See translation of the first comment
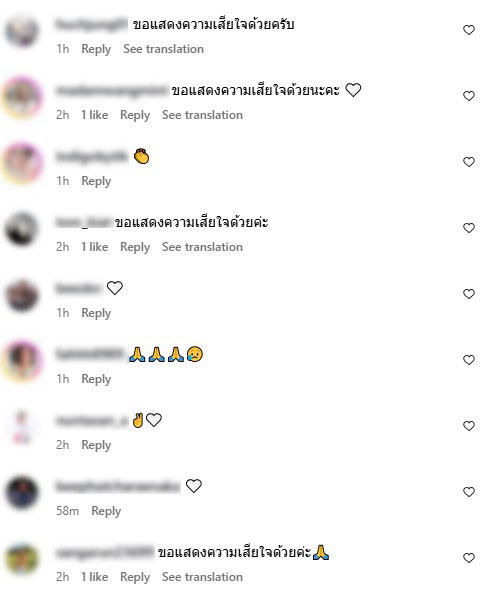Image resolution: width=489 pixels, height=594 pixels. (163, 49)
